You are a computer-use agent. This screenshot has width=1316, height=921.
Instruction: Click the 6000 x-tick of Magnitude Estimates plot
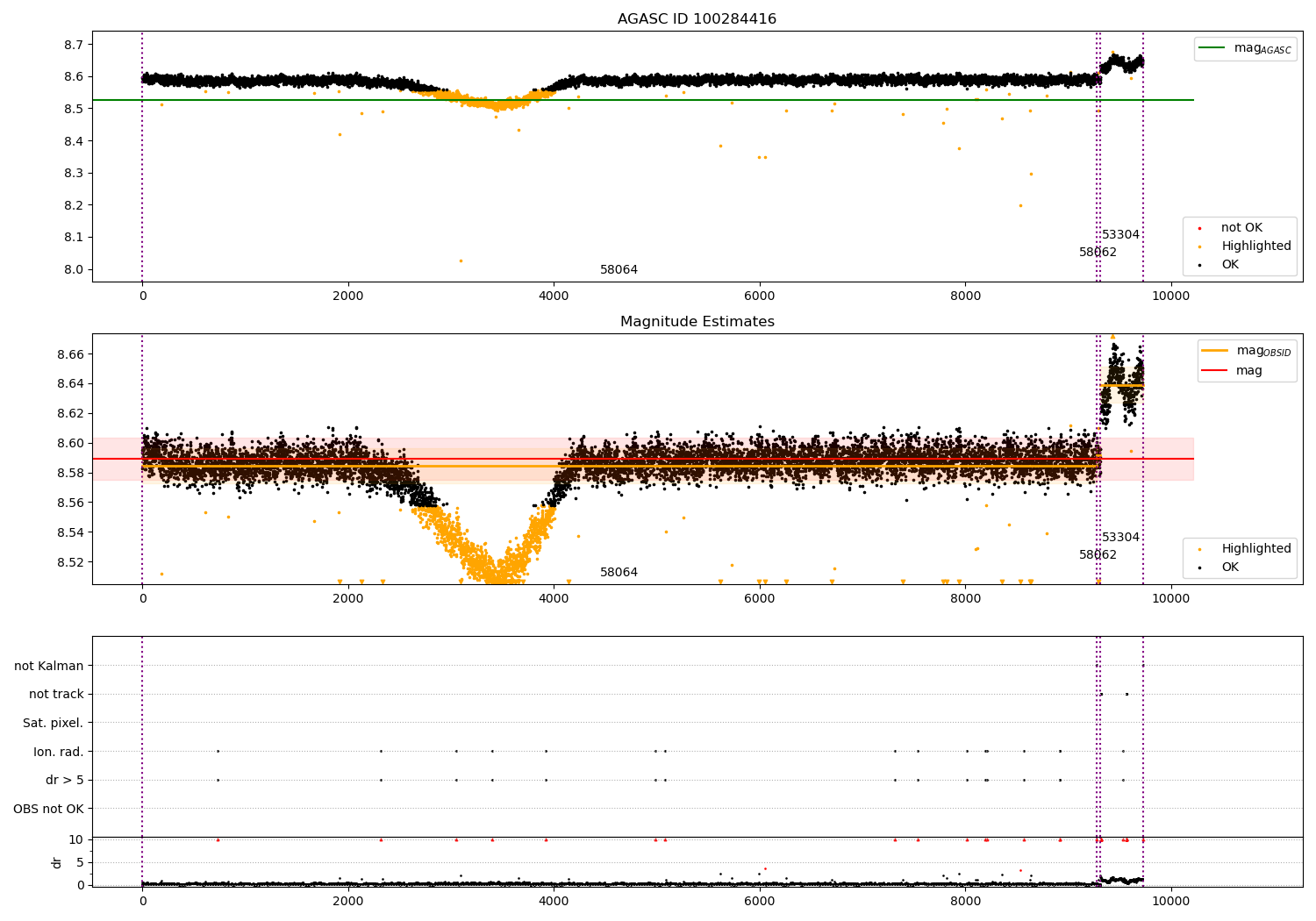coord(759,598)
